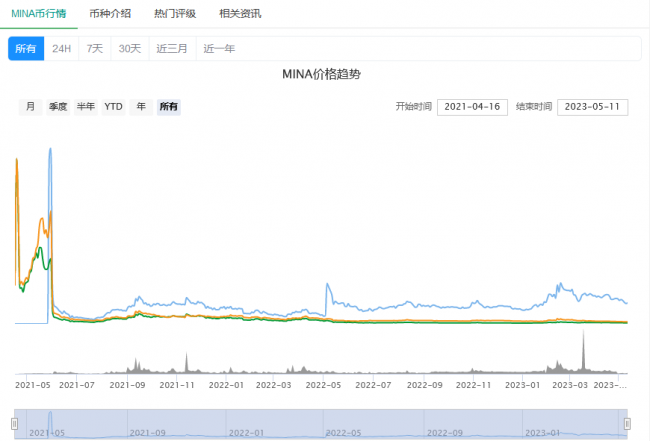
Task: Click the right handle of the navigator slider
Action: 628,423
